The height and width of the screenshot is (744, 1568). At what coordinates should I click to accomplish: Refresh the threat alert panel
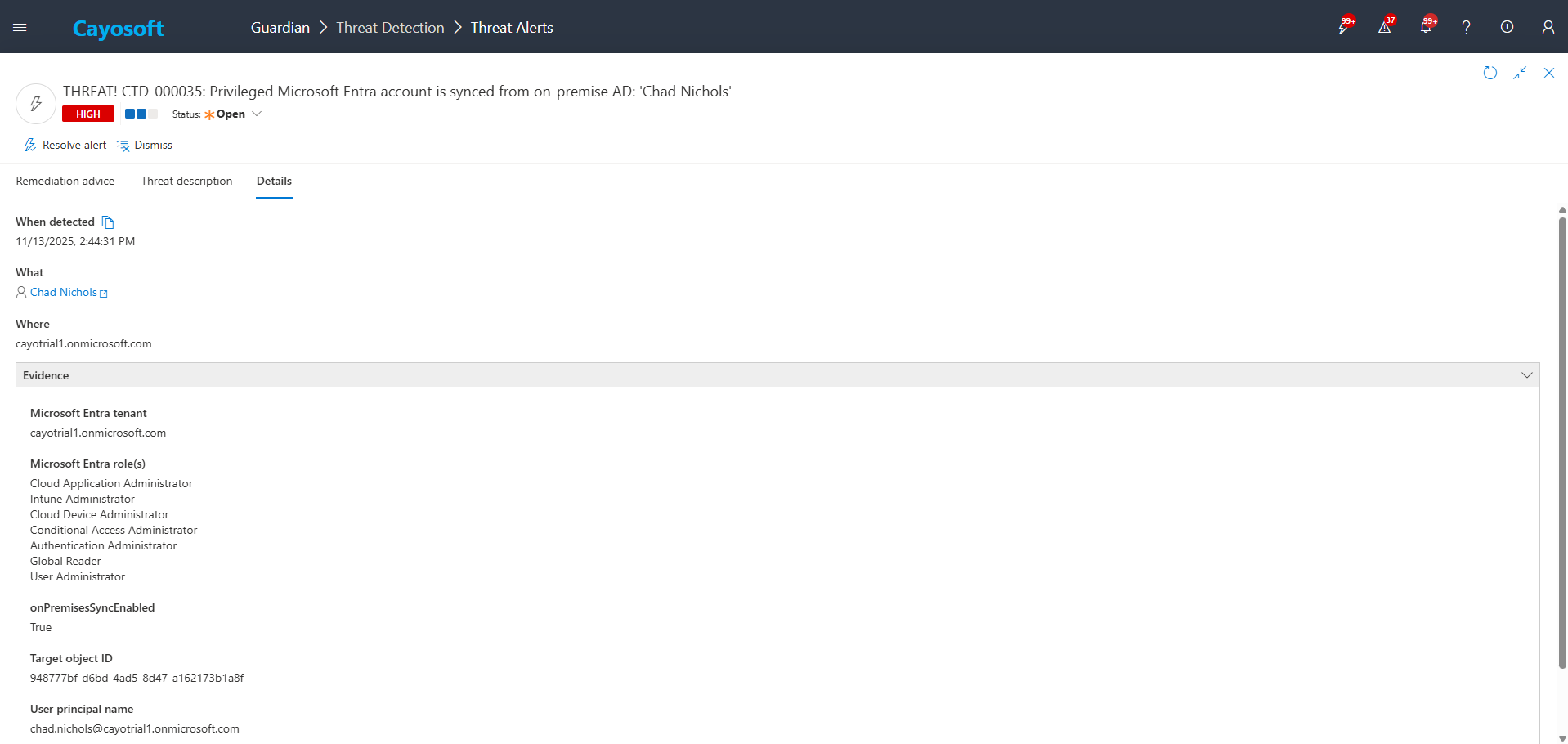tap(1490, 73)
